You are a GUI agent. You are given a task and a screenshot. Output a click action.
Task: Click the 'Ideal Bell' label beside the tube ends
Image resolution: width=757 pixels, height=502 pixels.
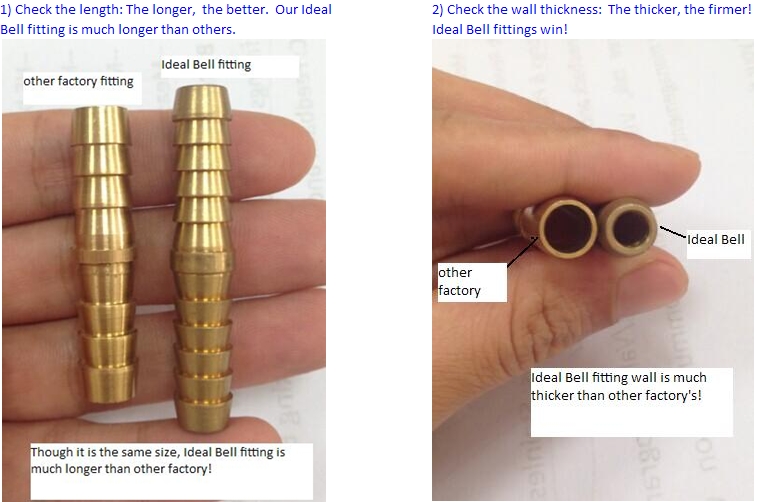(716, 239)
